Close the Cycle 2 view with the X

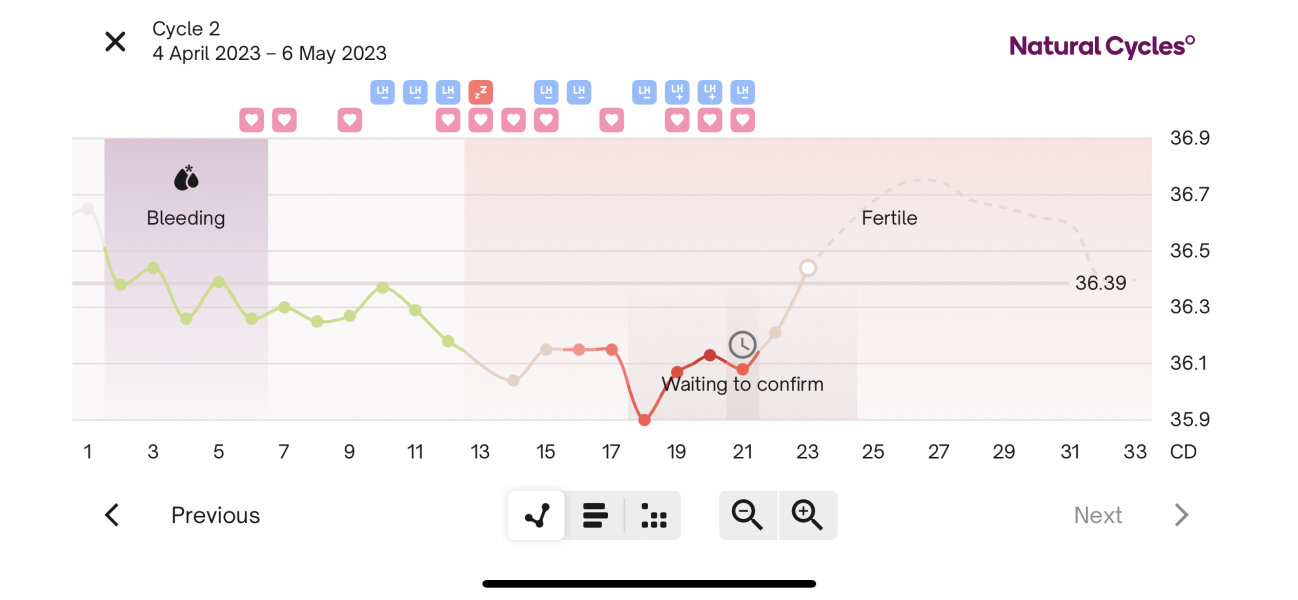115,41
